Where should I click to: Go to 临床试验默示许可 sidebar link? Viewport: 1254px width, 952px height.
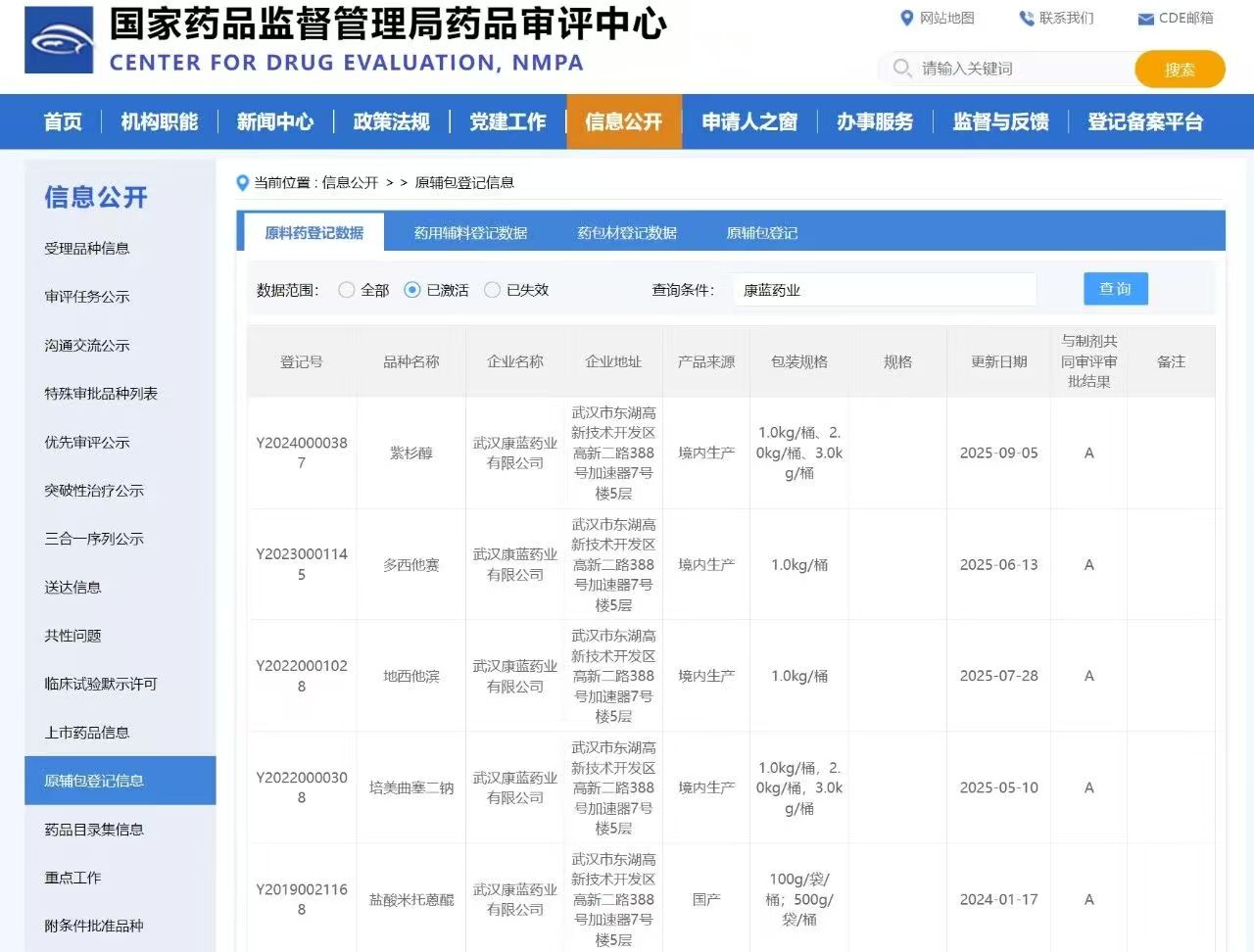(x=101, y=684)
